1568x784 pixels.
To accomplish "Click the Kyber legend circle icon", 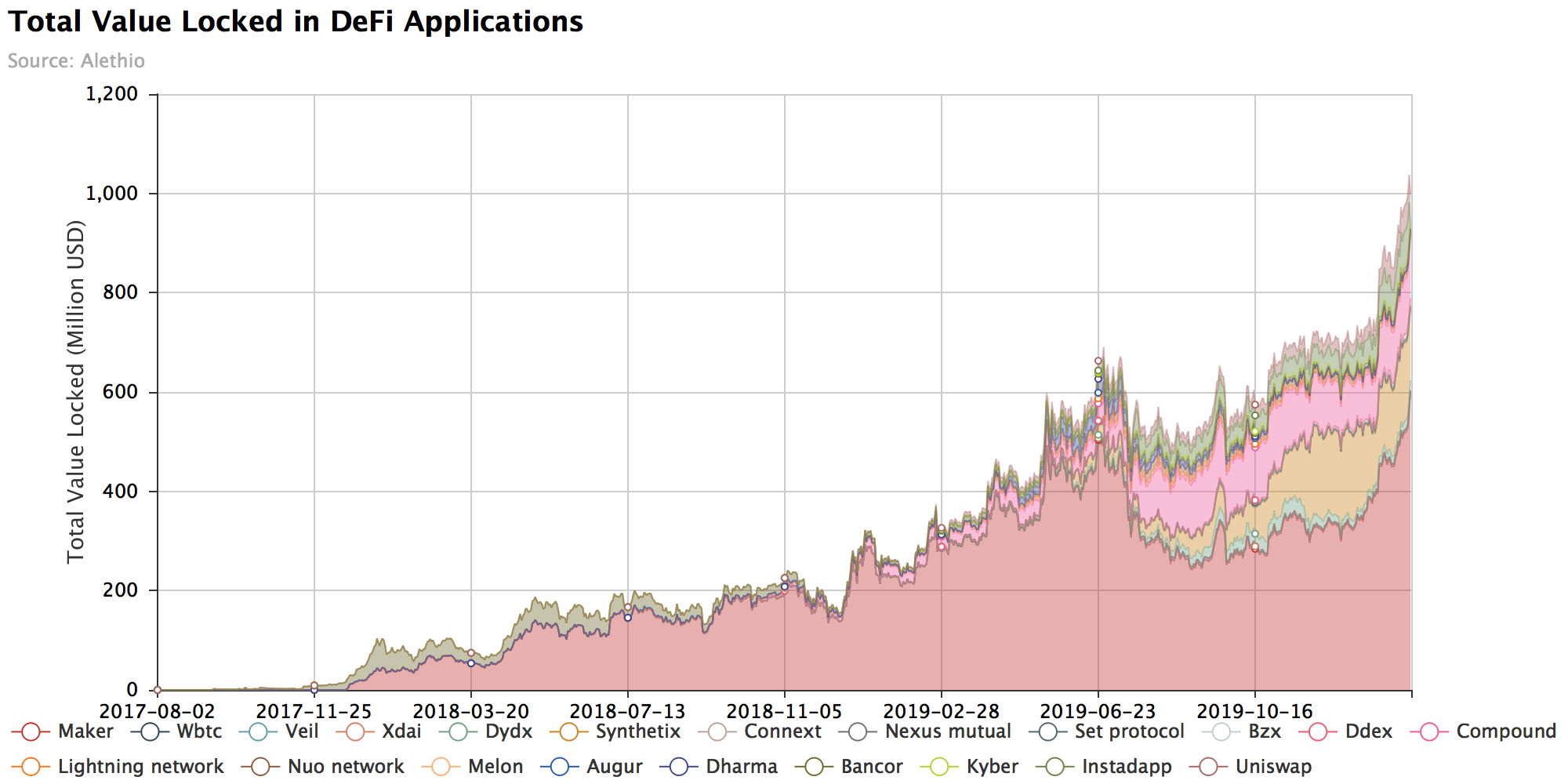I will (x=939, y=767).
